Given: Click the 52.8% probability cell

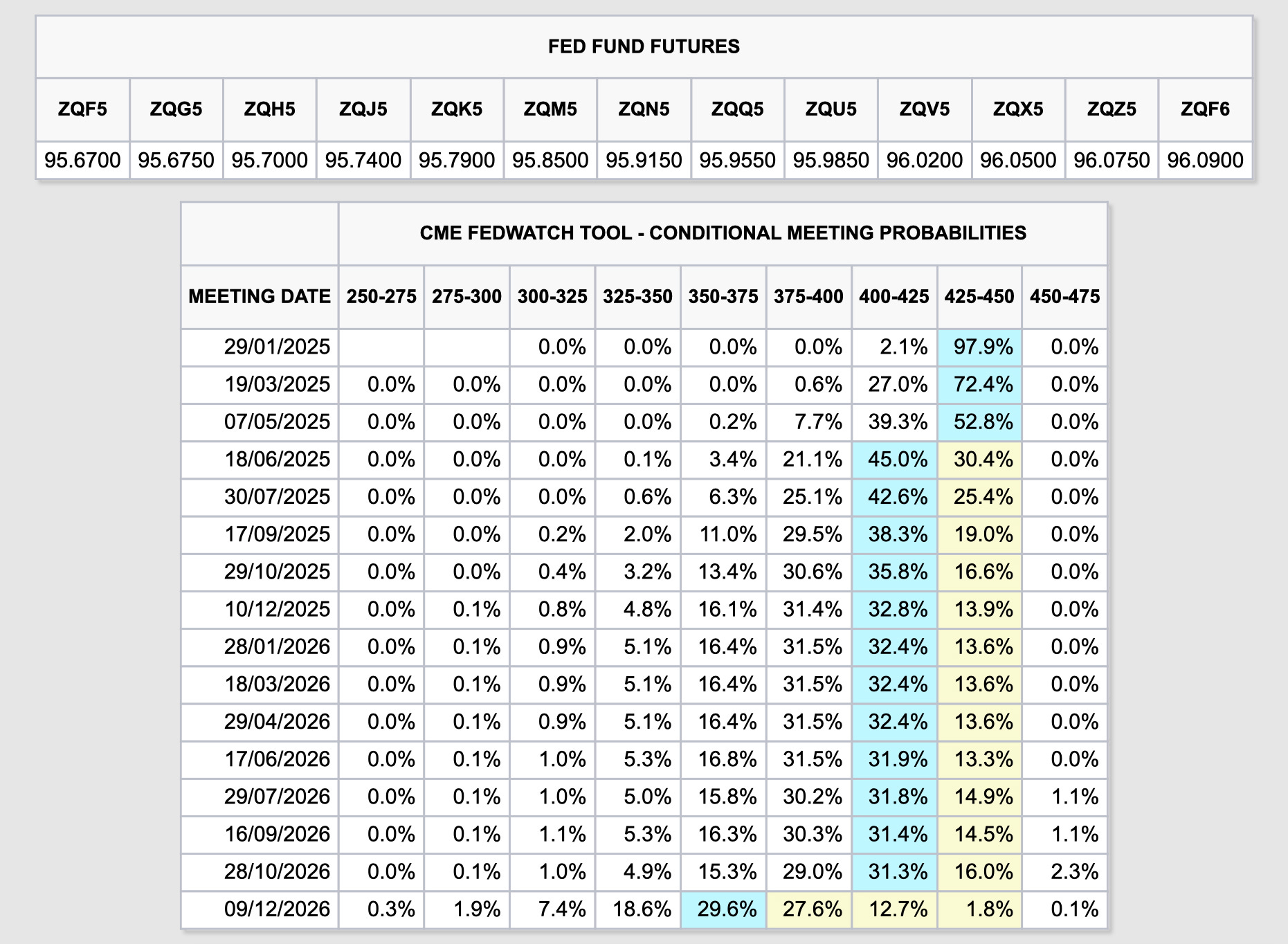Looking at the screenshot, I should tap(979, 421).
